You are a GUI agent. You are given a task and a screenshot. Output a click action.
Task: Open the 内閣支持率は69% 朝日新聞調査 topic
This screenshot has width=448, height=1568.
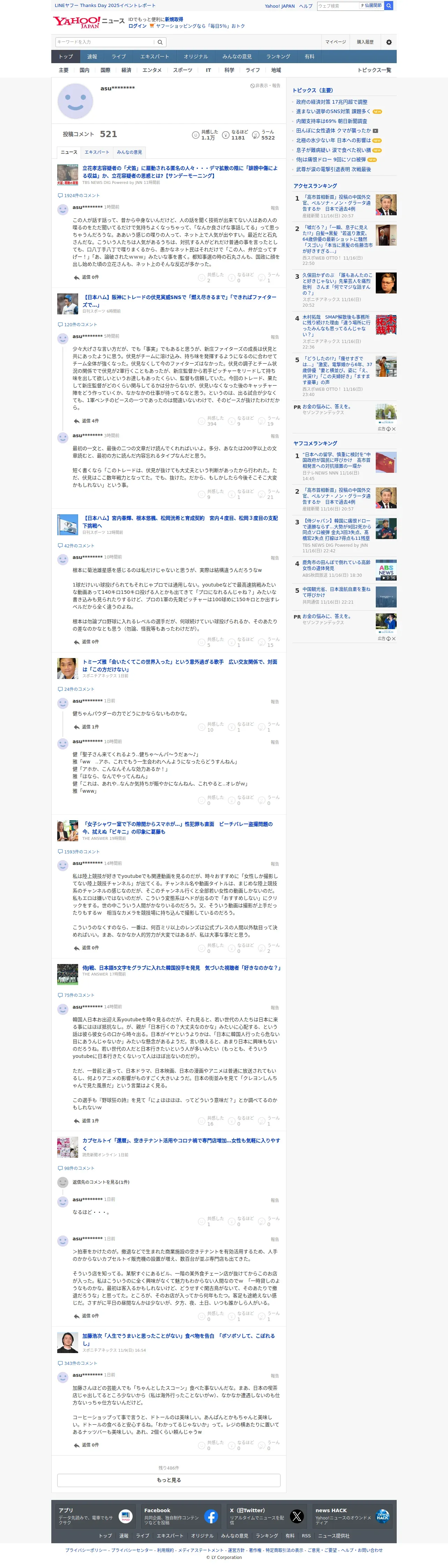pyautogui.click(x=332, y=121)
